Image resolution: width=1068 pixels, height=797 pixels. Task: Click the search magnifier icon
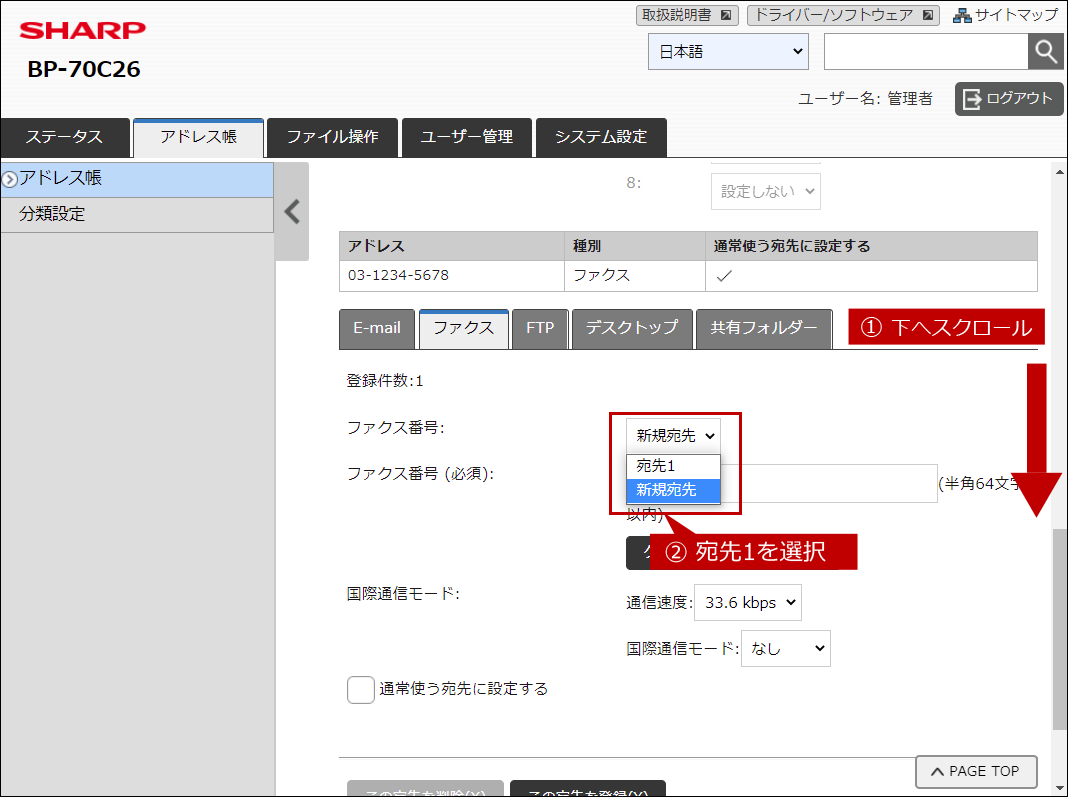[x=1045, y=51]
